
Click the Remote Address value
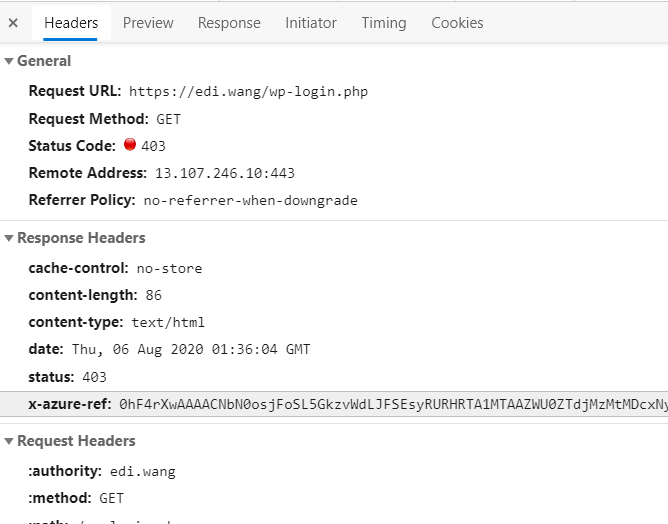coord(224,173)
